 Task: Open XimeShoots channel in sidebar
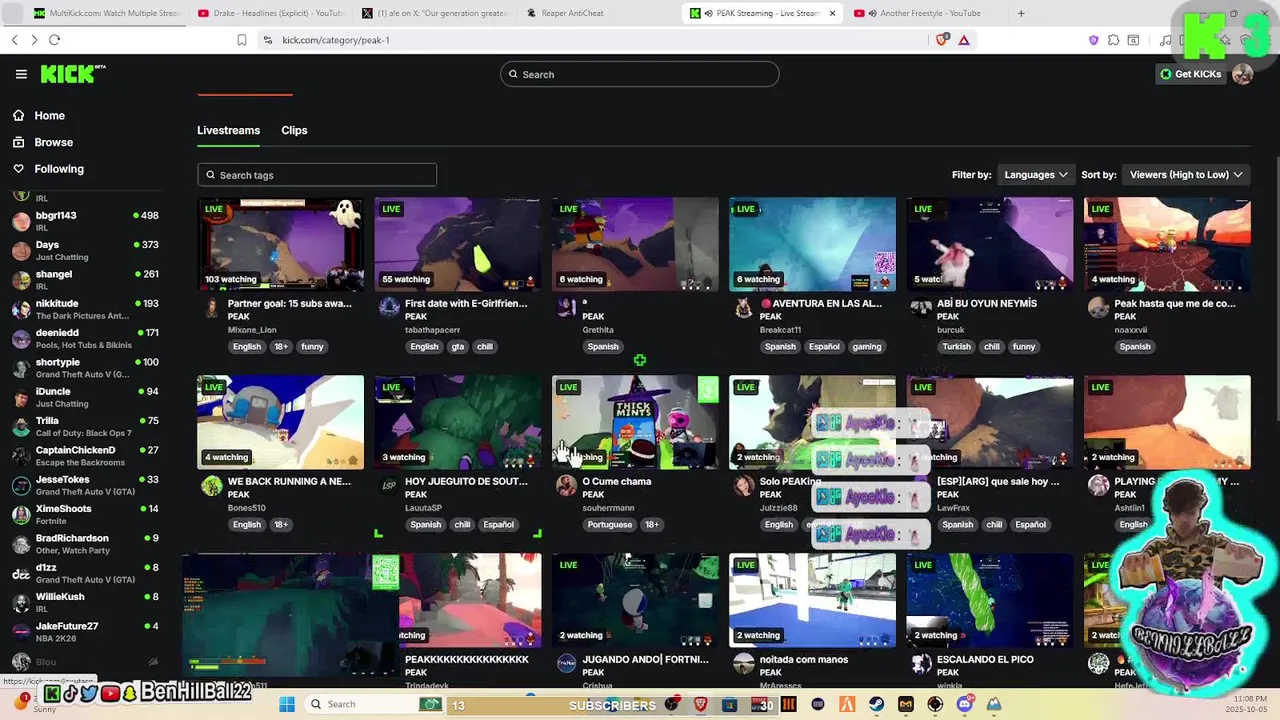tap(85, 514)
